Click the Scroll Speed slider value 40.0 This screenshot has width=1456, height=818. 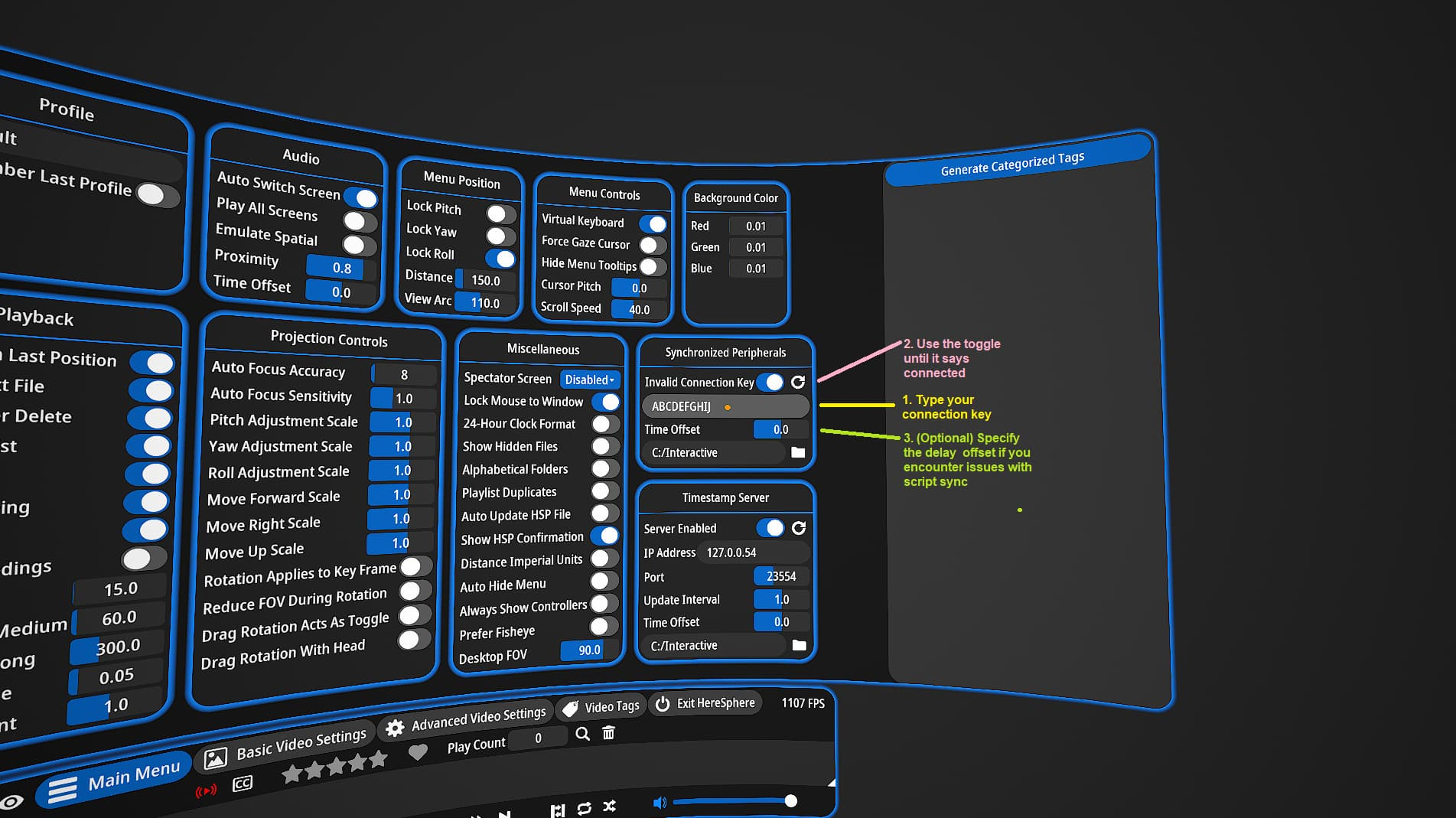point(639,310)
